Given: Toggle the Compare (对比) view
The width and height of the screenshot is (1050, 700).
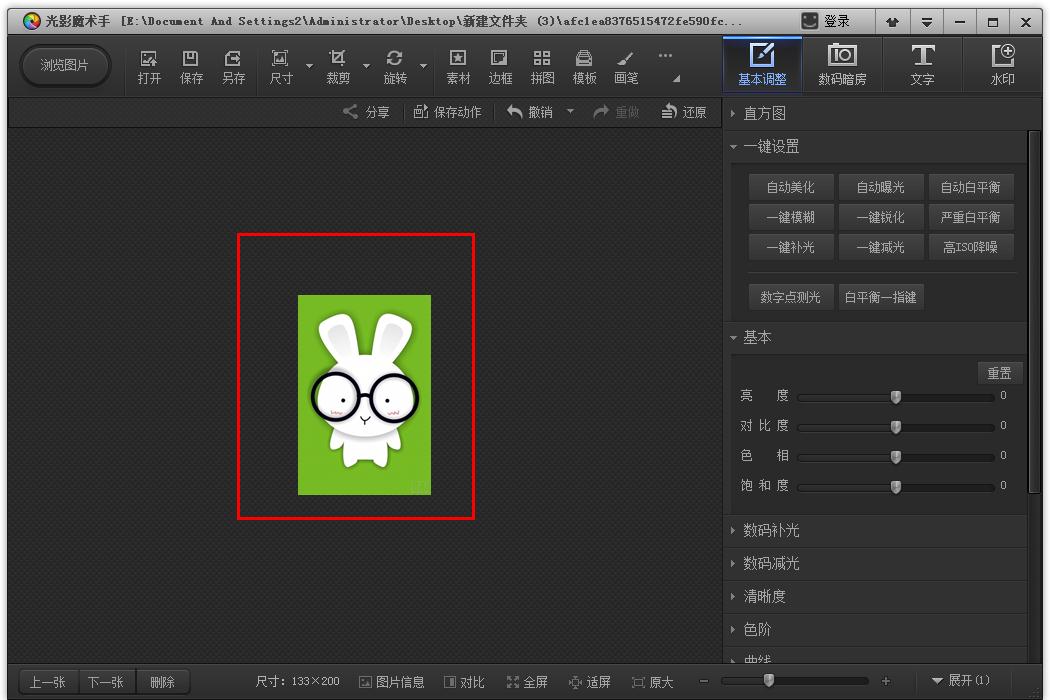Looking at the screenshot, I should (x=464, y=682).
